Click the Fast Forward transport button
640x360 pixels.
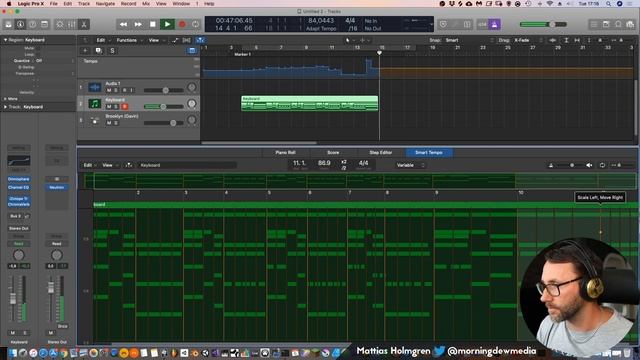click(138, 24)
